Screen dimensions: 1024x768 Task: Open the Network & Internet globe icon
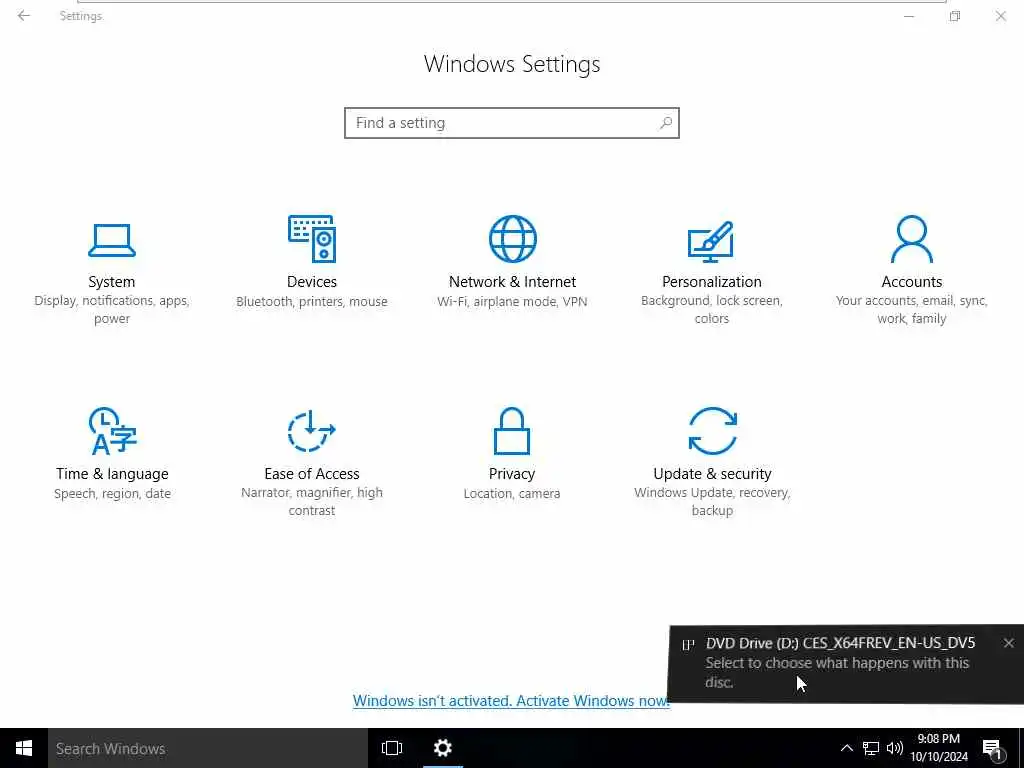513,239
